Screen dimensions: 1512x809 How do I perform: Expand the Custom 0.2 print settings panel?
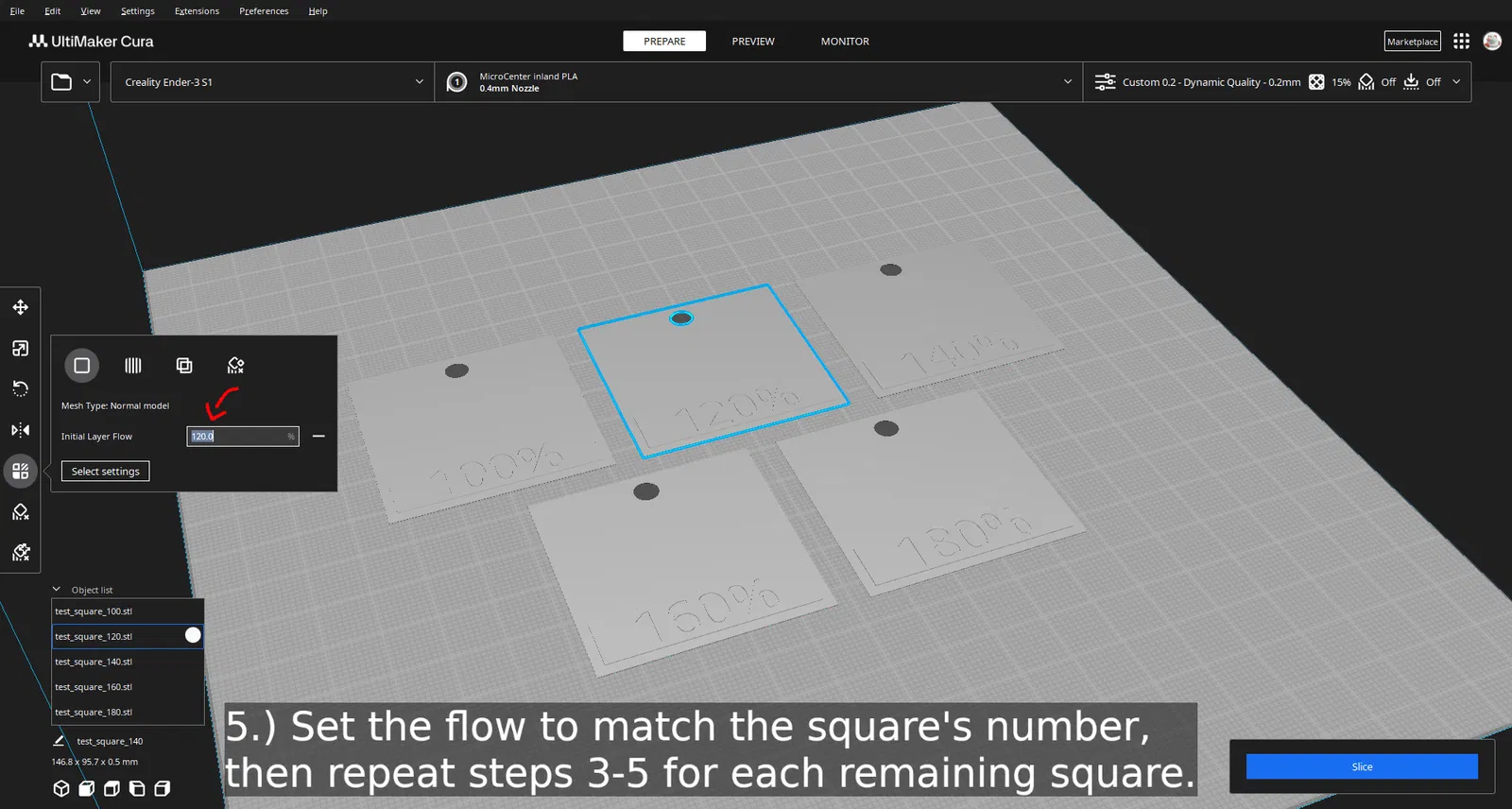coord(1277,82)
